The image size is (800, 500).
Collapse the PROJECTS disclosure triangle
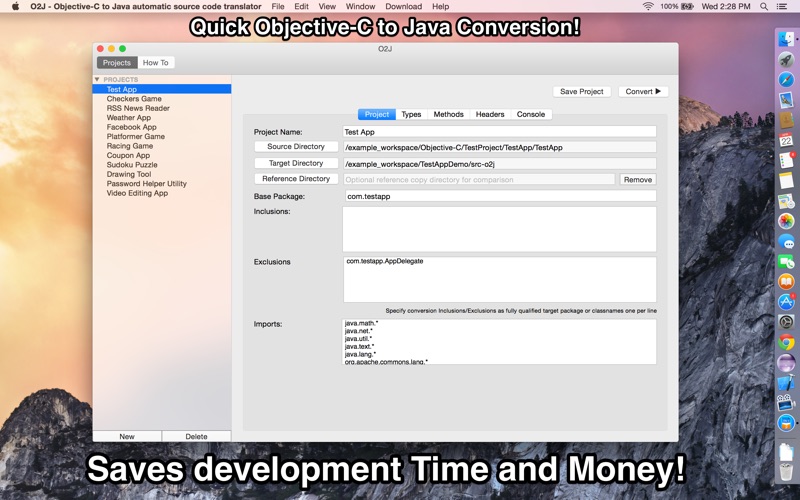coord(97,80)
